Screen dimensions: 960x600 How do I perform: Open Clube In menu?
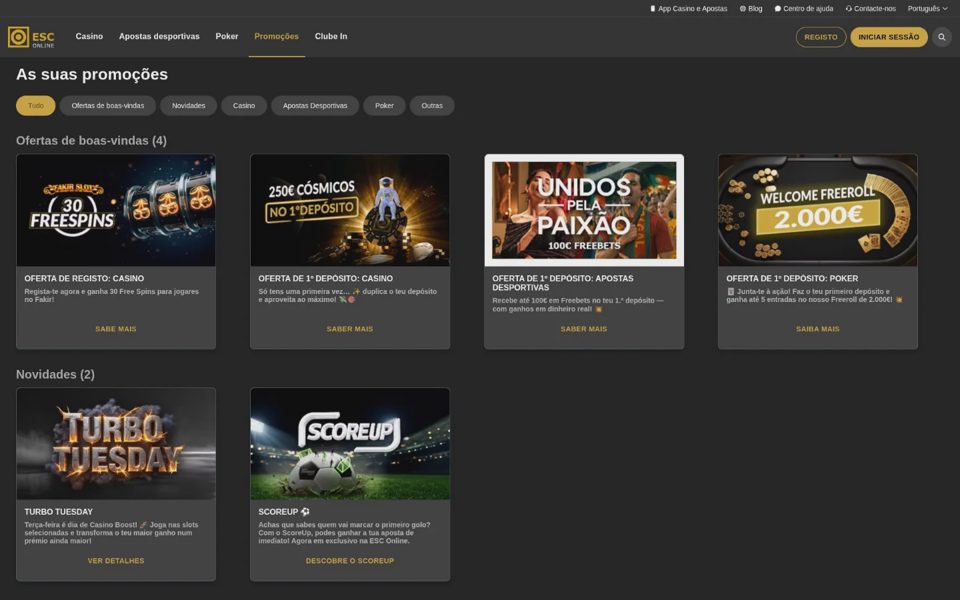coord(331,36)
